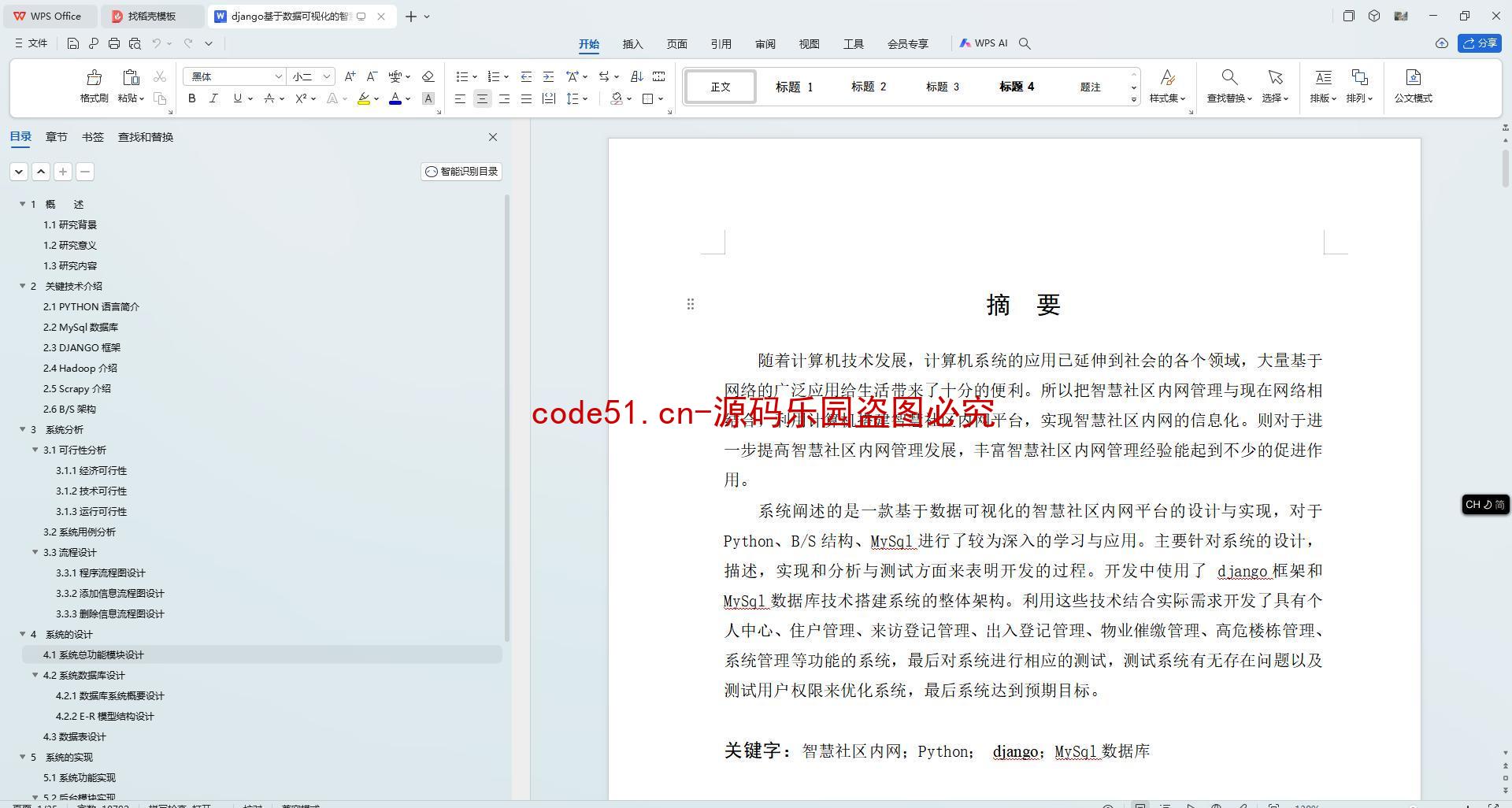Image resolution: width=1512 pixels, height=808 pixels.
Task: Decrease font size with A- icon
Action: tap(372, 76)
